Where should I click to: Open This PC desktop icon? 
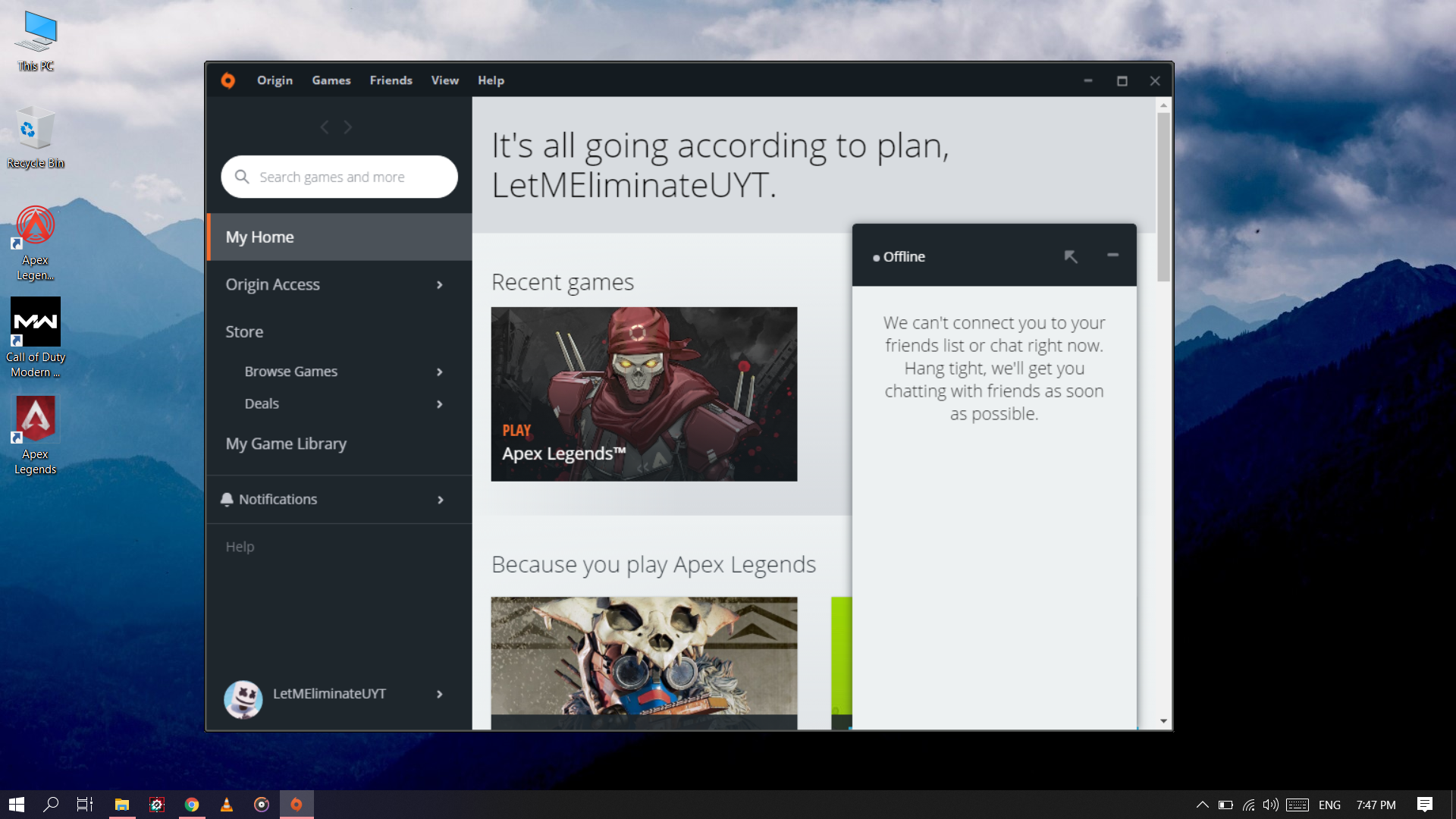pyautogui.click(x=36, y=42)
